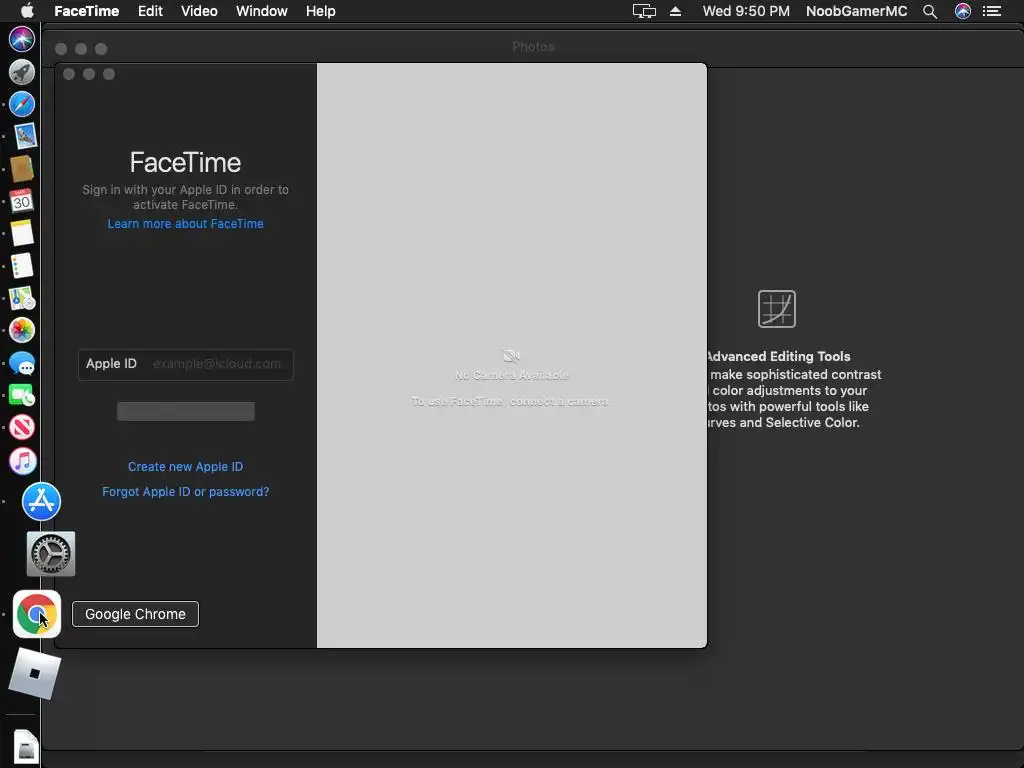Click the disabled sign-in button below Apple ID
The width and height of the screenshot is (1024, 768).
185,411
